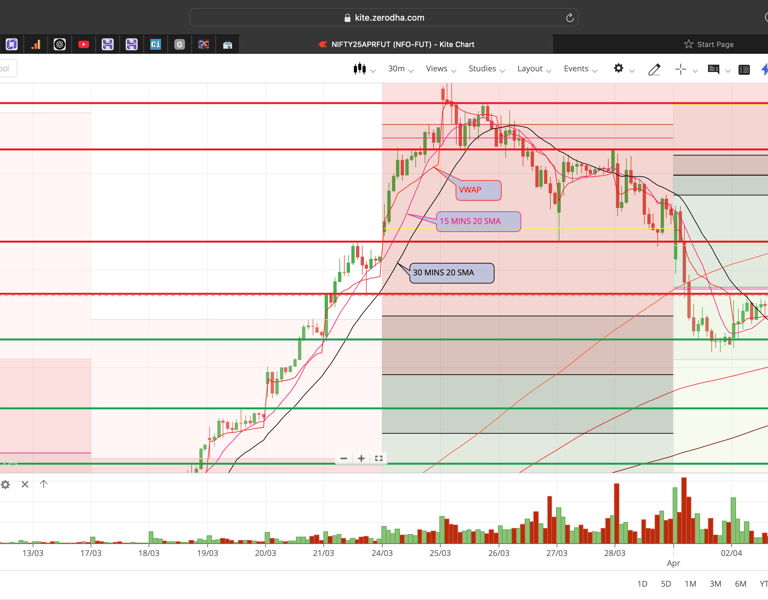The height and width of the screenshot is (600, 768).
Task: Open the Layout dropdown menu
Action: pos(534,69)
